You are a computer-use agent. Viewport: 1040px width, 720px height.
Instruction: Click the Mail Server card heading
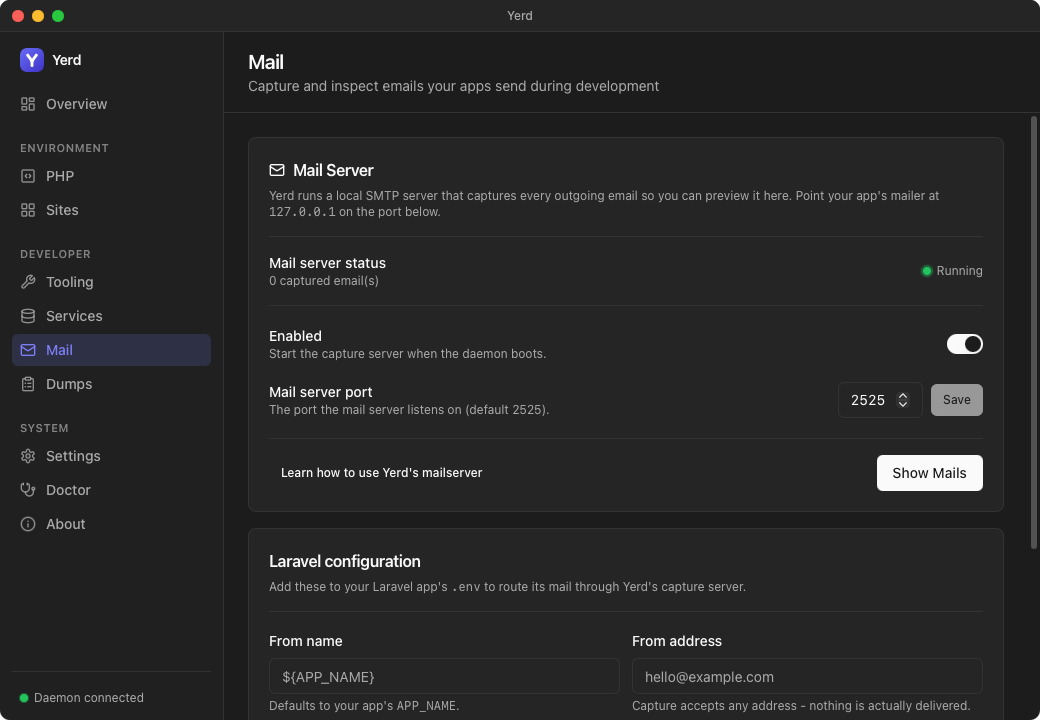coord(333,170)
